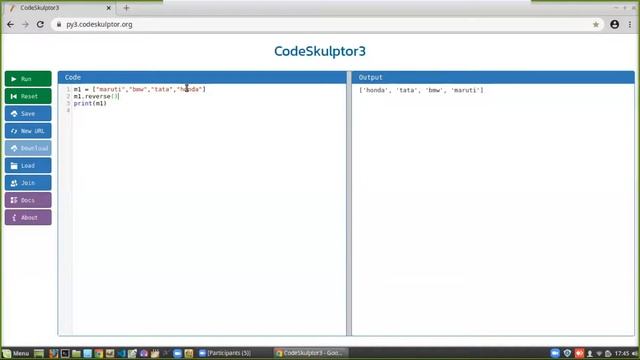
Task: Click the shield tray icon
Action: 567,353
